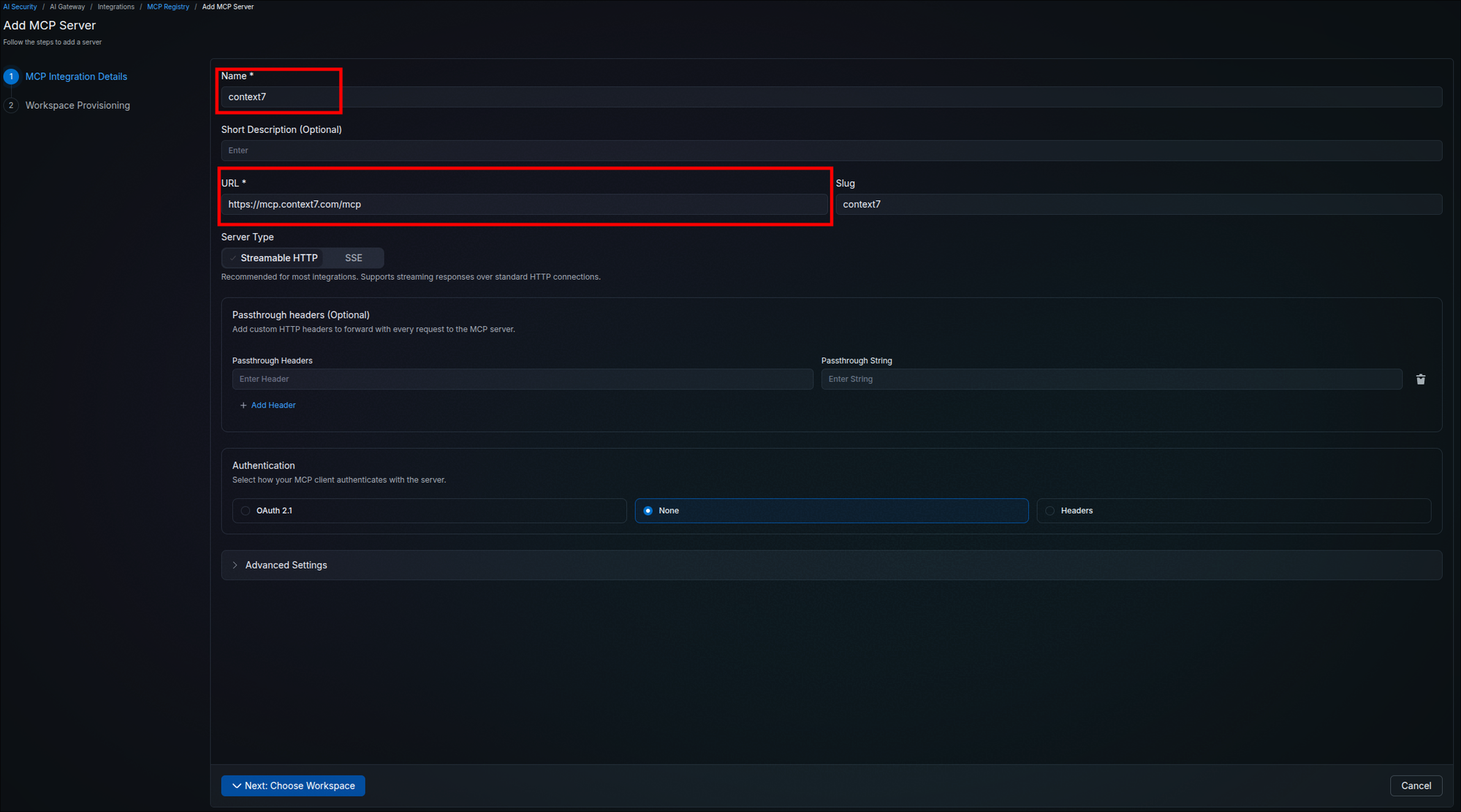Expand the Advanced Settings section
This screenshot has width=1461, height=812.
[831, 565]
